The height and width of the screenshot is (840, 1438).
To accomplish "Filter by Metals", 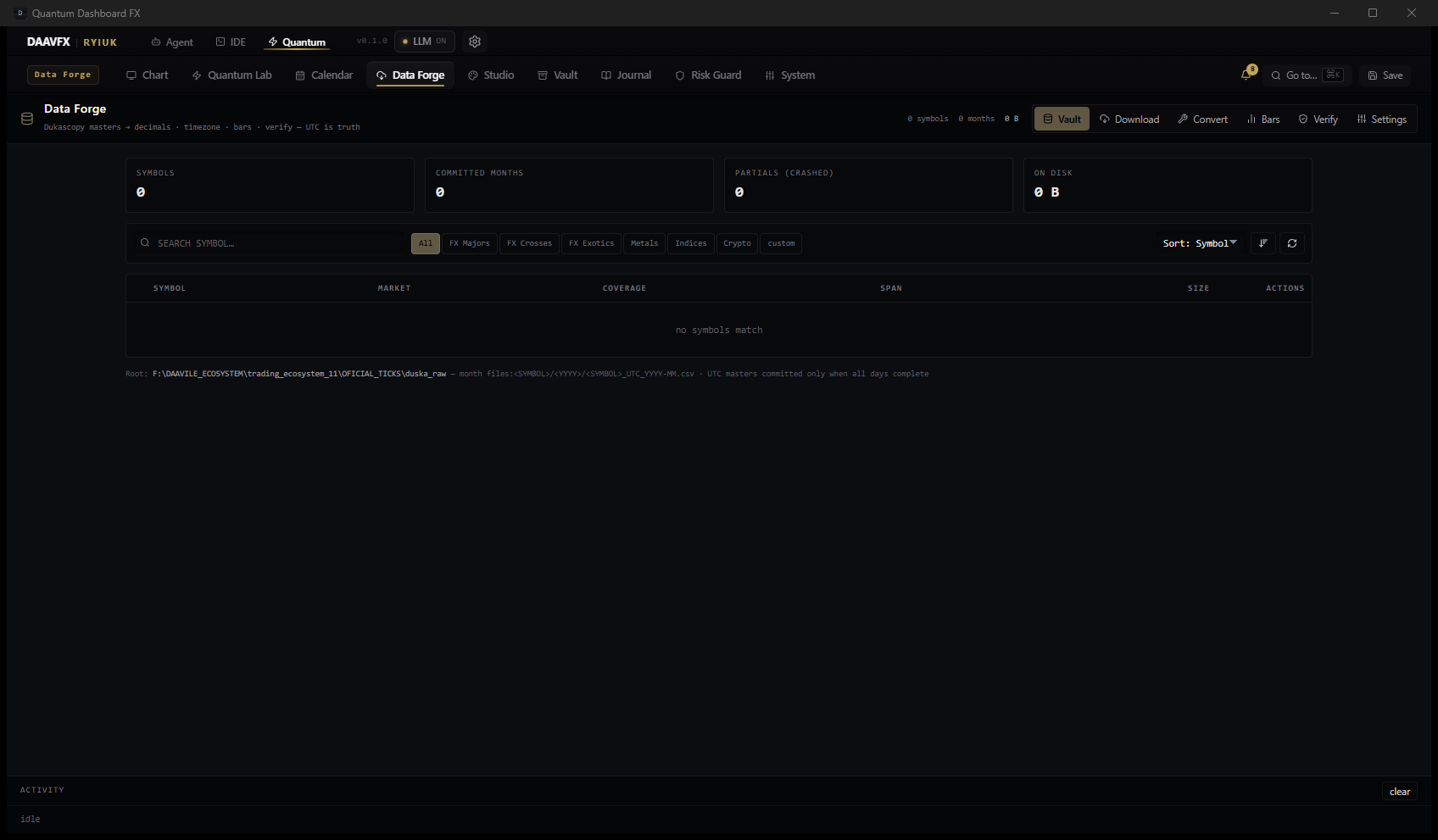I will 644,243.
